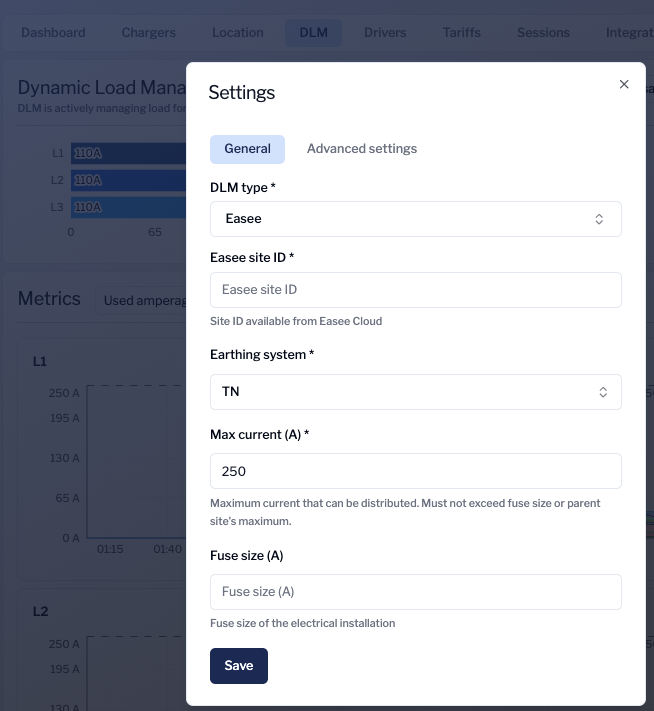The height and width of the screenshot is (711, 654).
Task: Click the chevron icon on TN selector
Action: tap(603, 392)
